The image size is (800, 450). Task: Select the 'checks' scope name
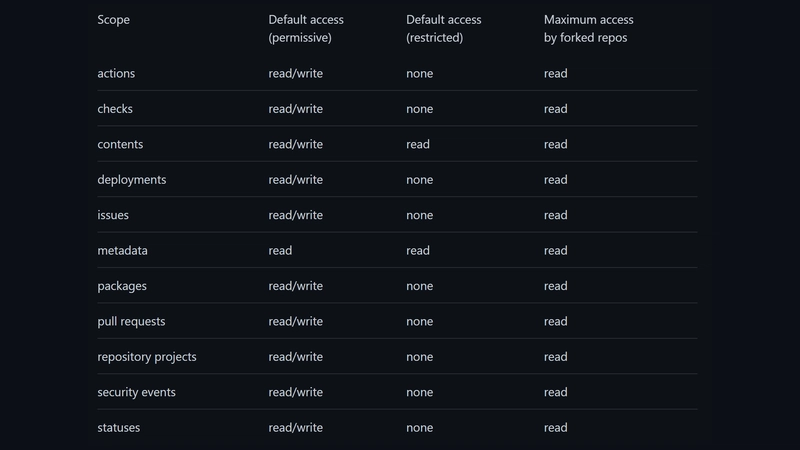tap(115, 109)
